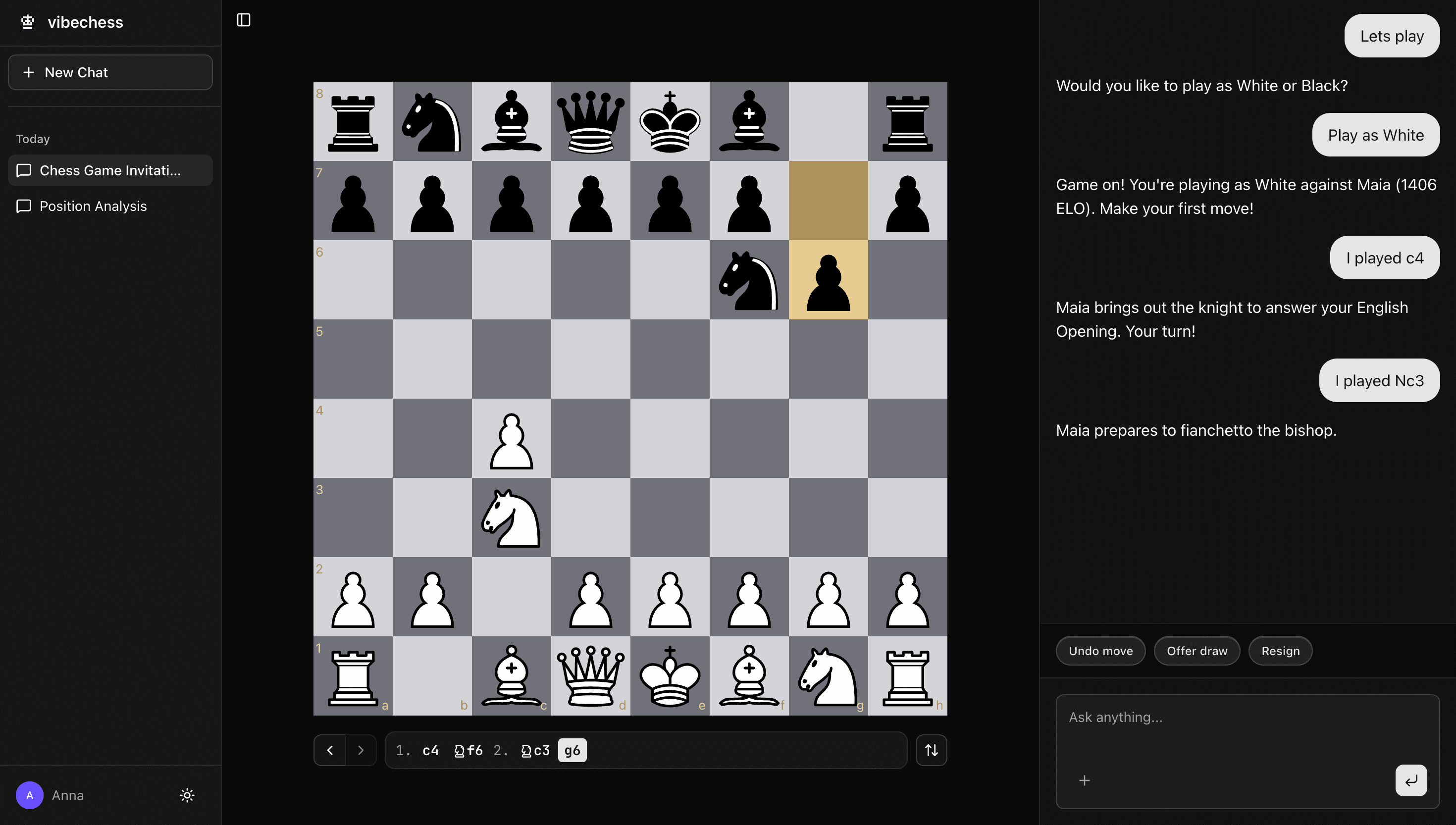Select the white knight on c3
The width and height of the screenshot is (1456, 825).
tap(511, 518)
